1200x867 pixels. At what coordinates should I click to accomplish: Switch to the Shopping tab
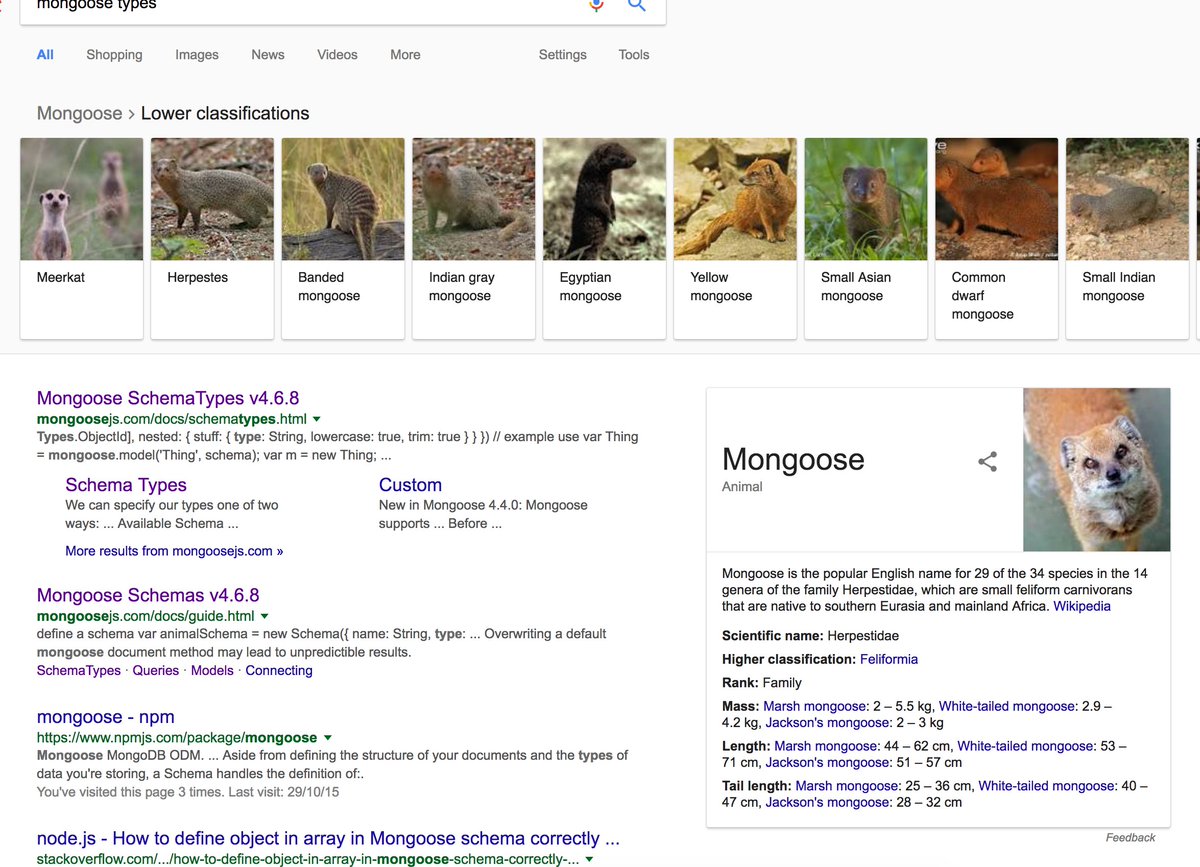pyautogui.click(x=114, y=55)
